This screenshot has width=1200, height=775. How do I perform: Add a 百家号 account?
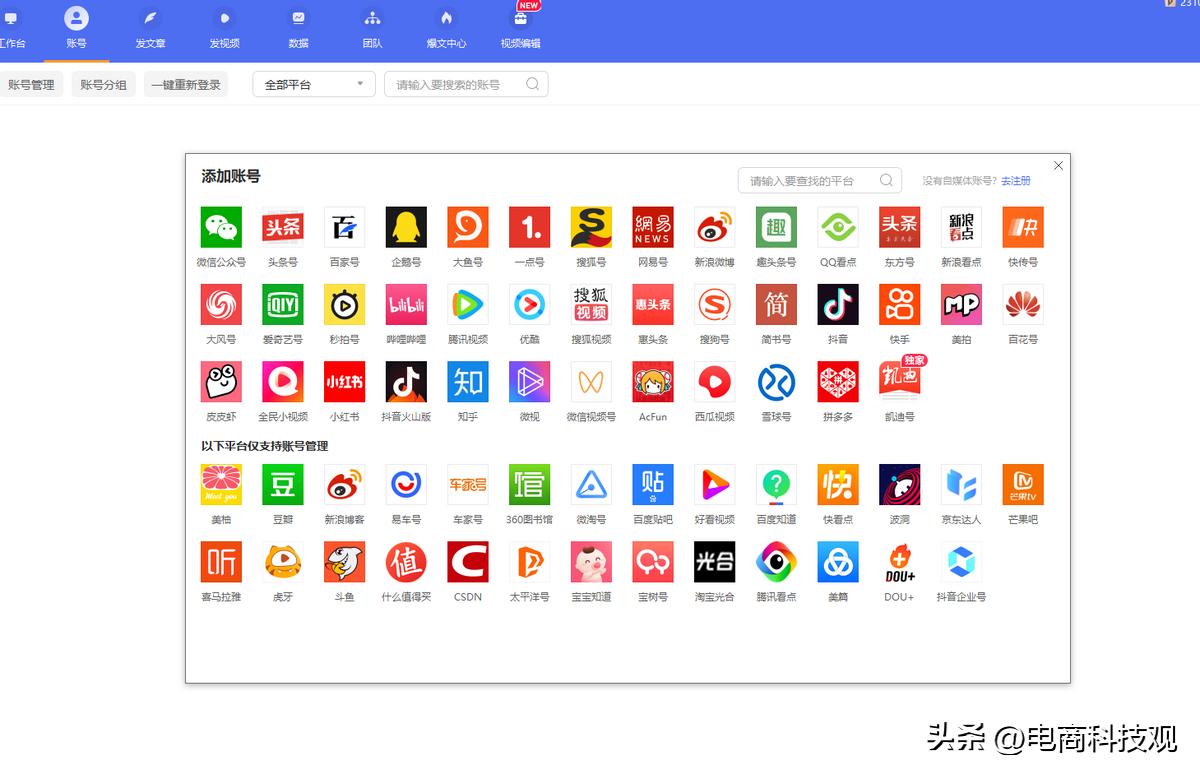pos(343,227)
